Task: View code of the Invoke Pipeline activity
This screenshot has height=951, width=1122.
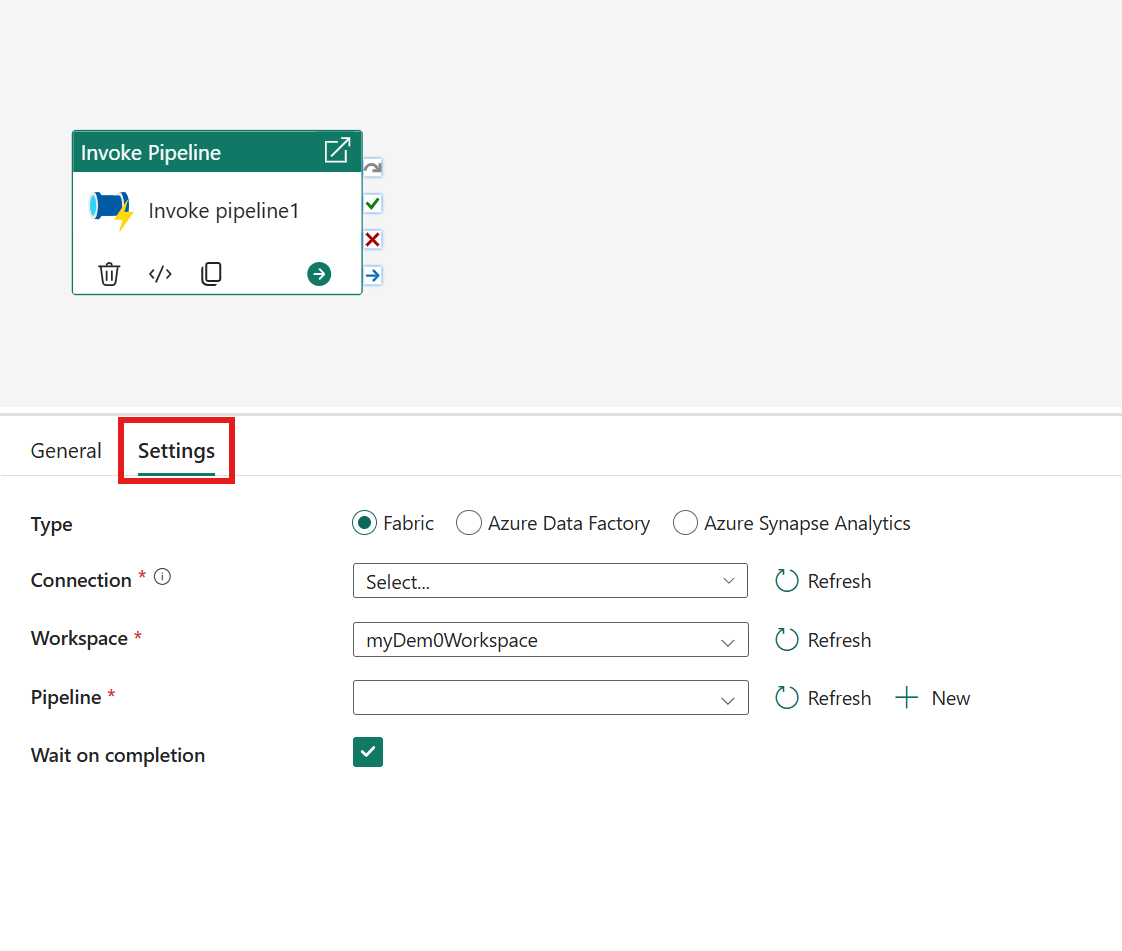Action: click(160, 274)
